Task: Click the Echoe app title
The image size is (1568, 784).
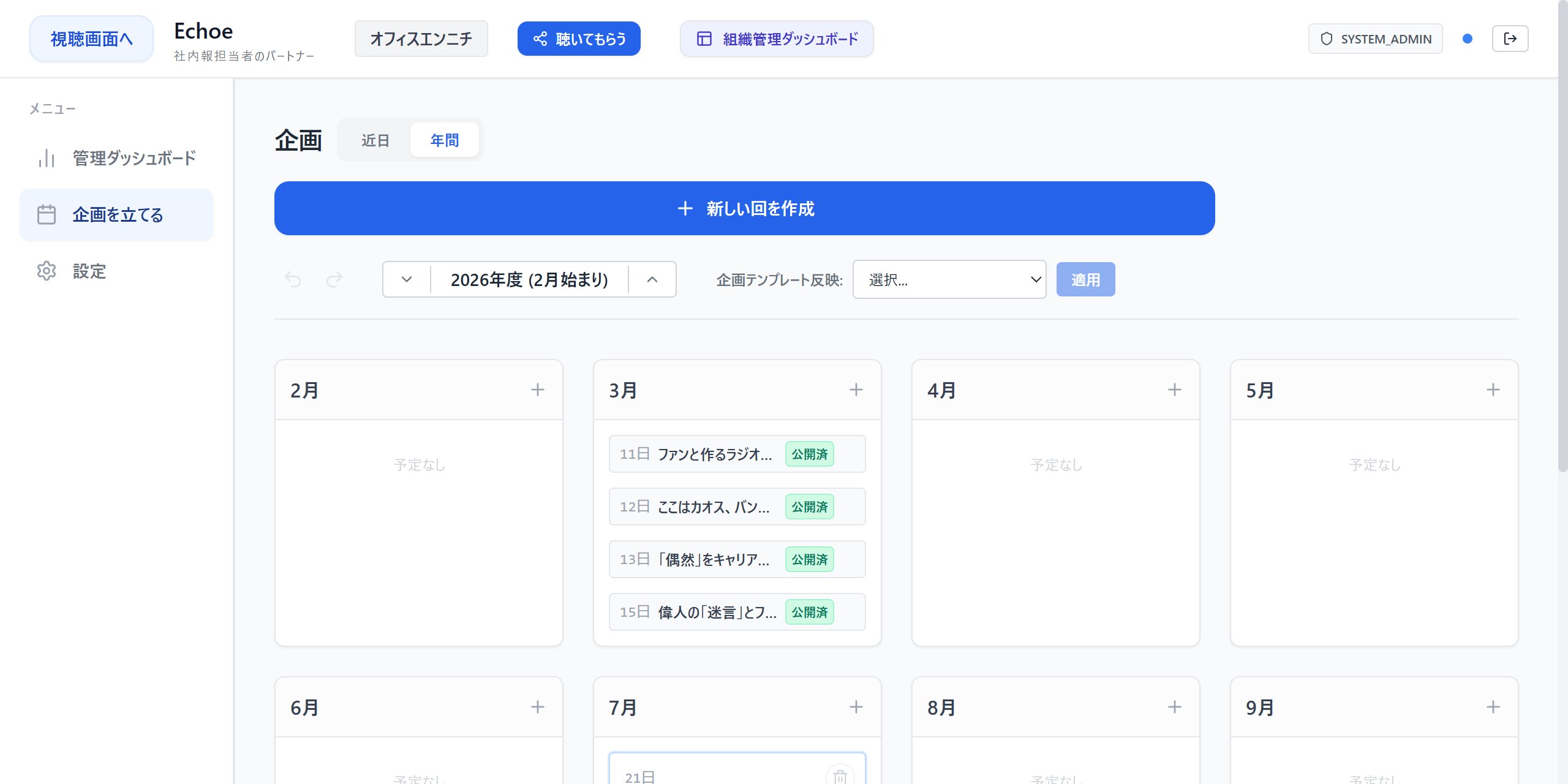Action: pos(203,31)
